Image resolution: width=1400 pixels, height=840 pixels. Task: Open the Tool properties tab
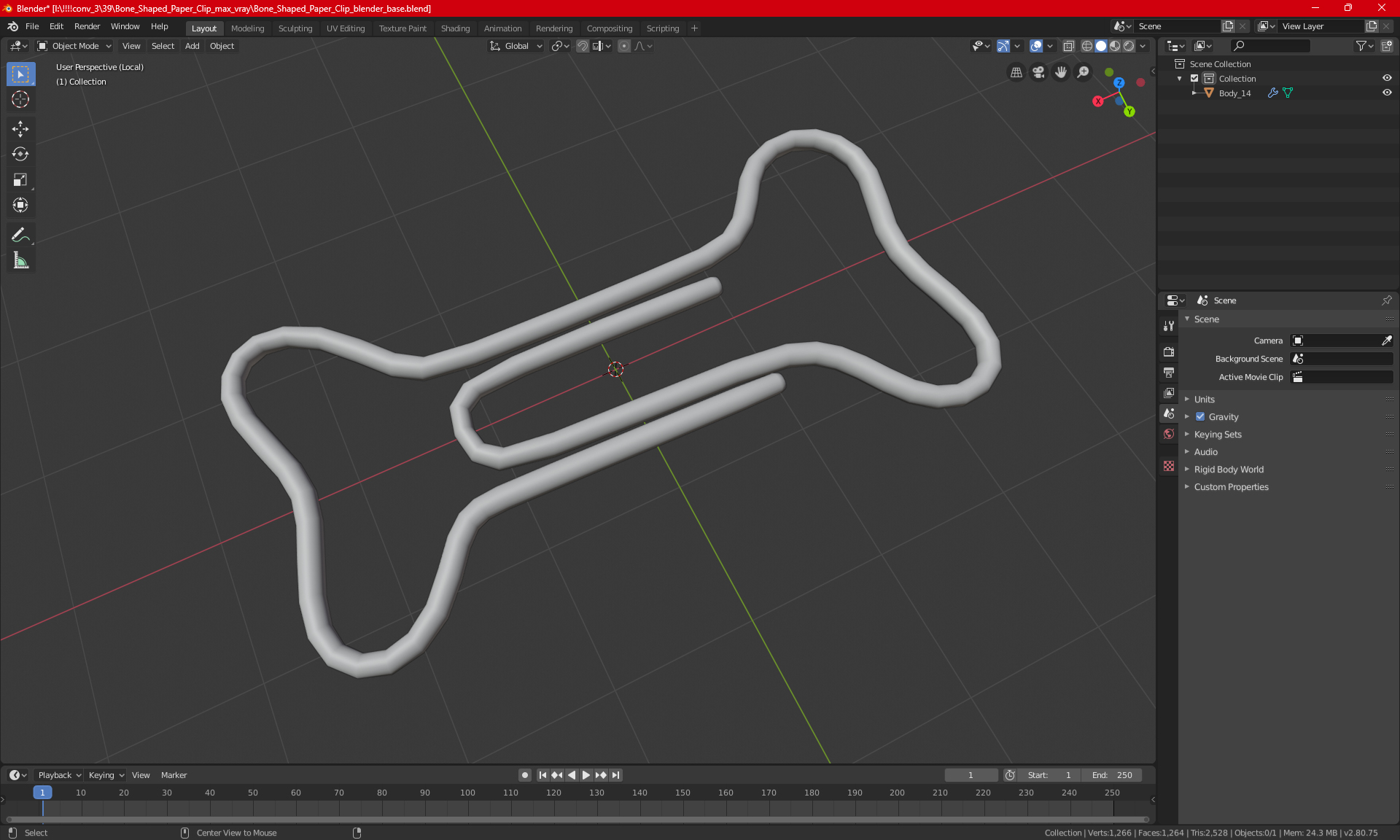pyautogui.click(x=1169, y=326)
